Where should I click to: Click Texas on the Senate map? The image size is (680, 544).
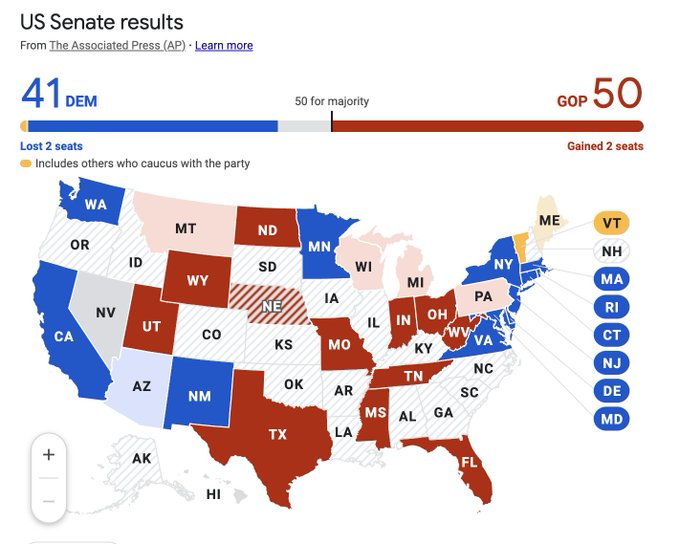point(275,433)
